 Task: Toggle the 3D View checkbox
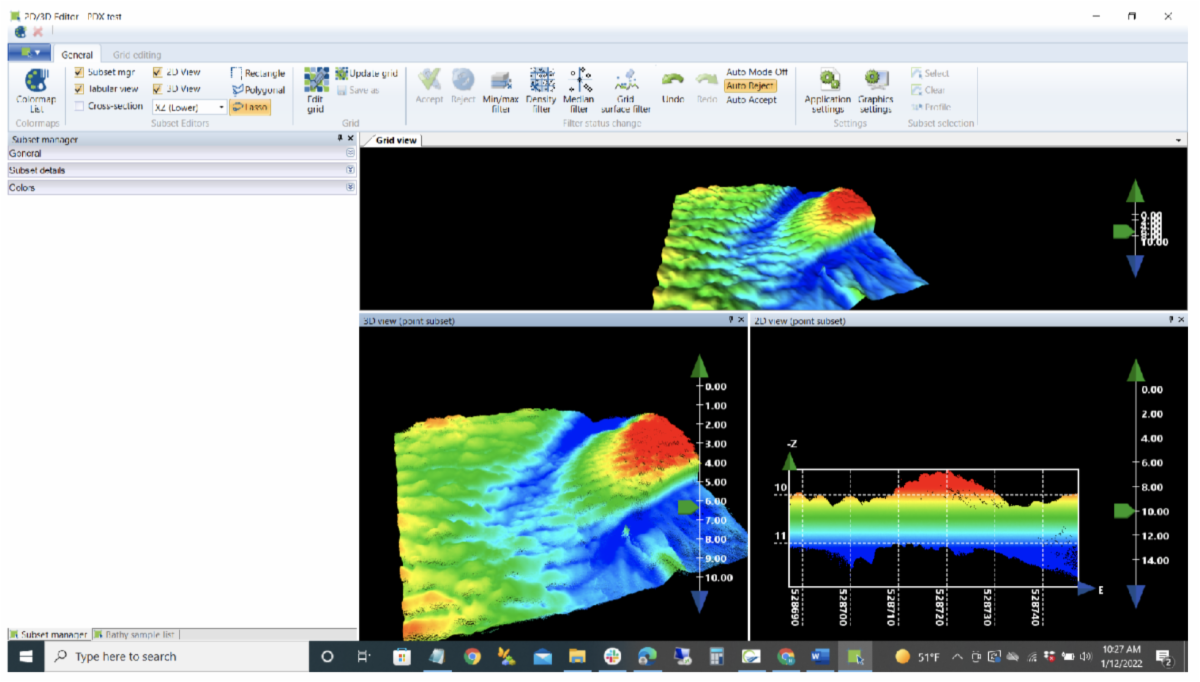[x=158, y=89]
